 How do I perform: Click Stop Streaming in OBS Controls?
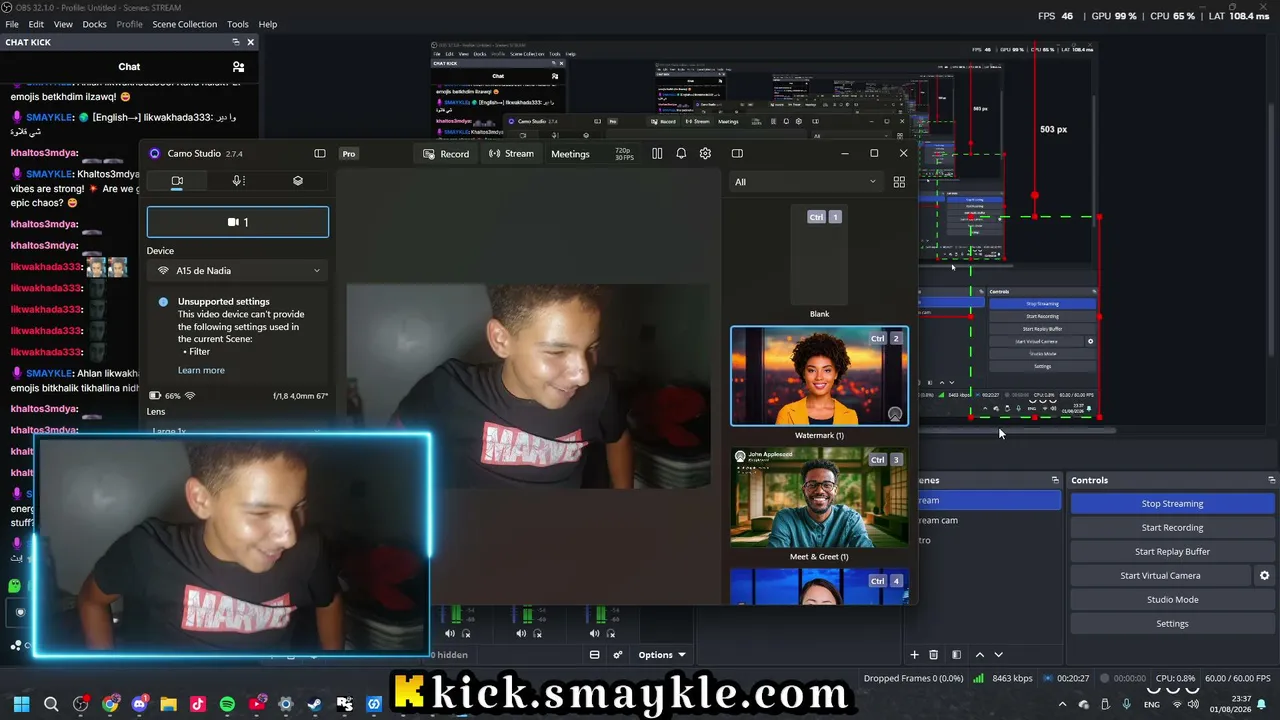click(1172, 503)
